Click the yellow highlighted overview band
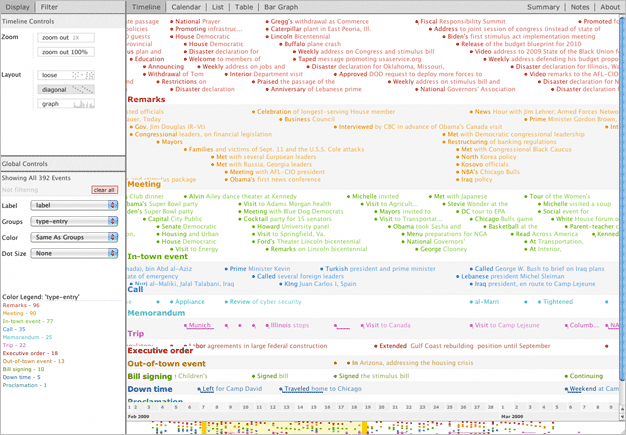This screenshot has width=626, height=435. point(284,428)
